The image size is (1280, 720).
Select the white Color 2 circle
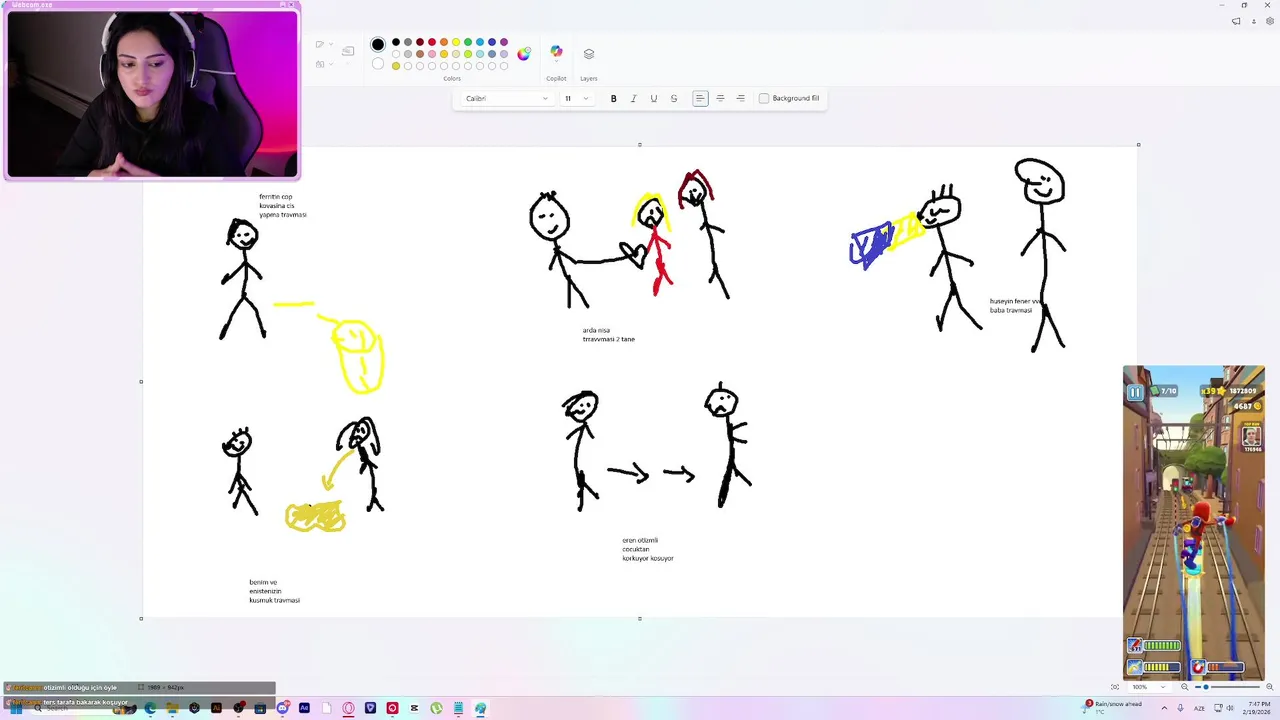(x=378, y=64)
